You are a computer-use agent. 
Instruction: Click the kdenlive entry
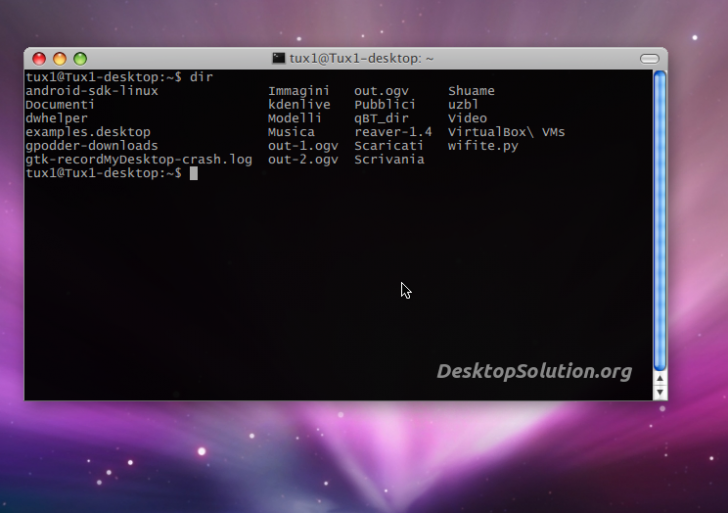pos(299,104)
